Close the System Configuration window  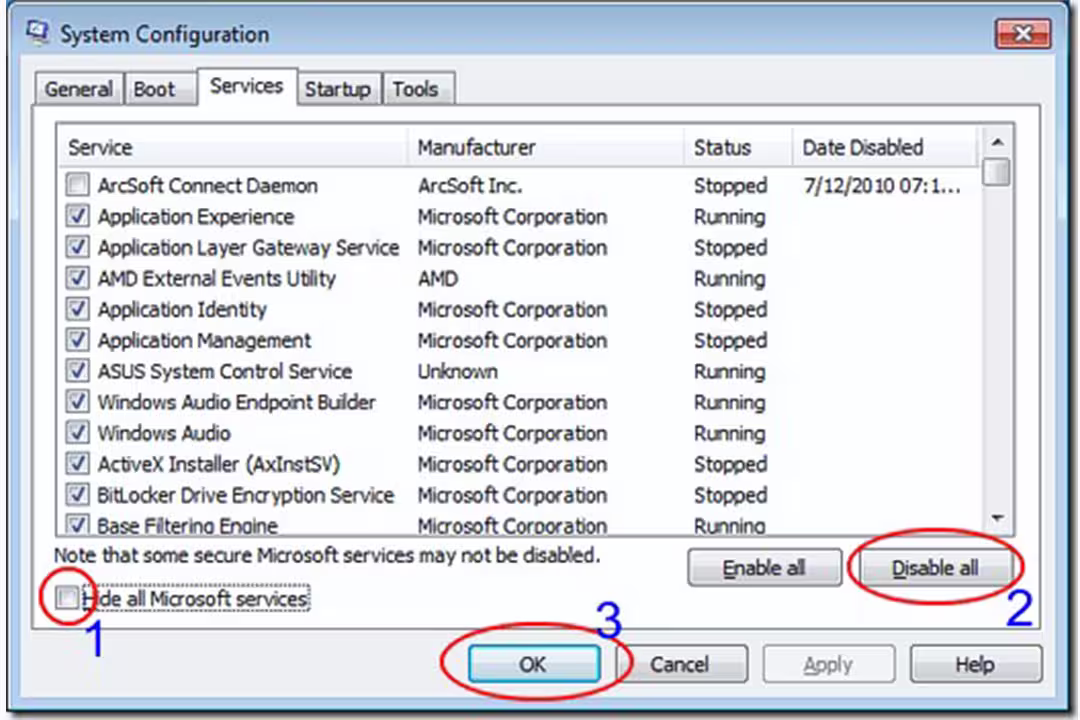[x=1021, y=35]
